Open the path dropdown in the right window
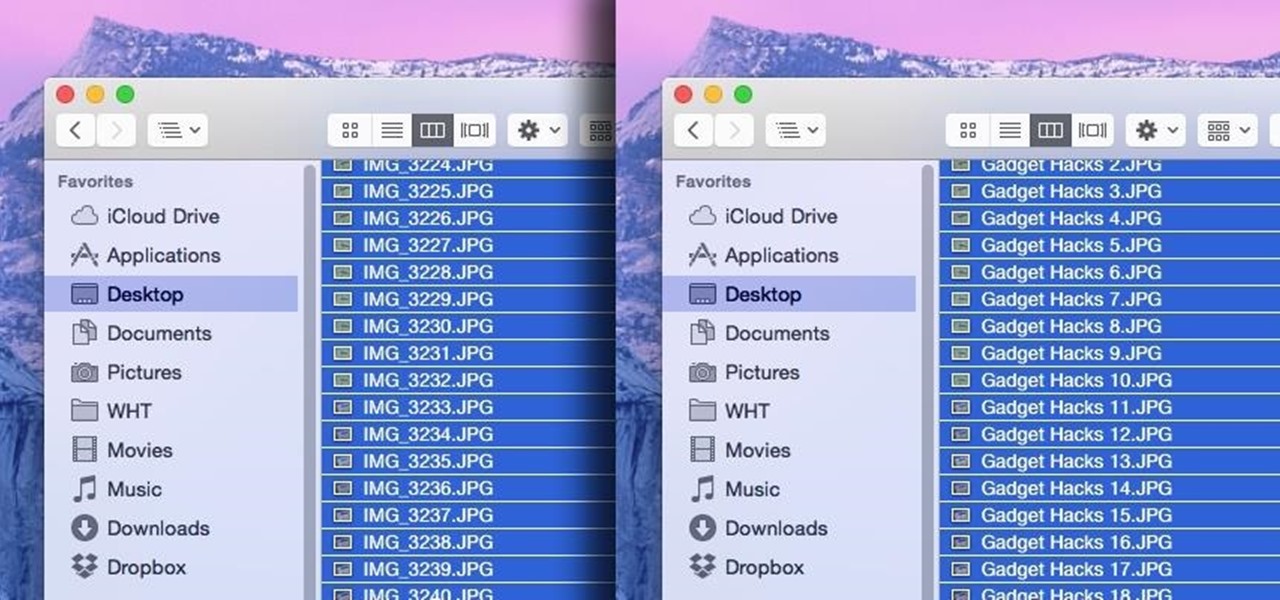 [x=796, y=130]
